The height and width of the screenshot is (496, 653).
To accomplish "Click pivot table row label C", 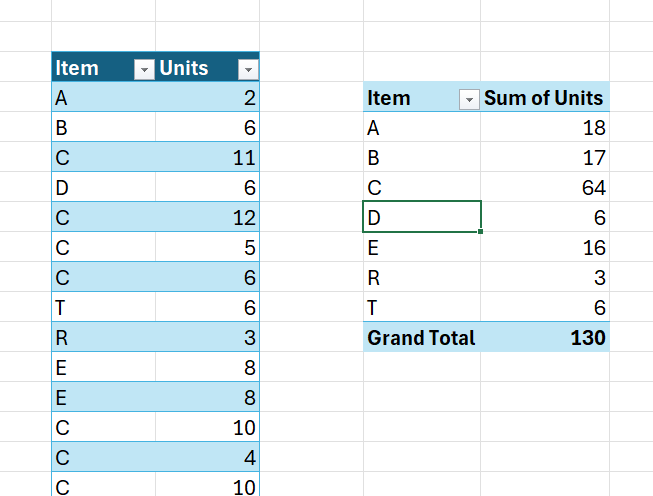I will point(421,187).
